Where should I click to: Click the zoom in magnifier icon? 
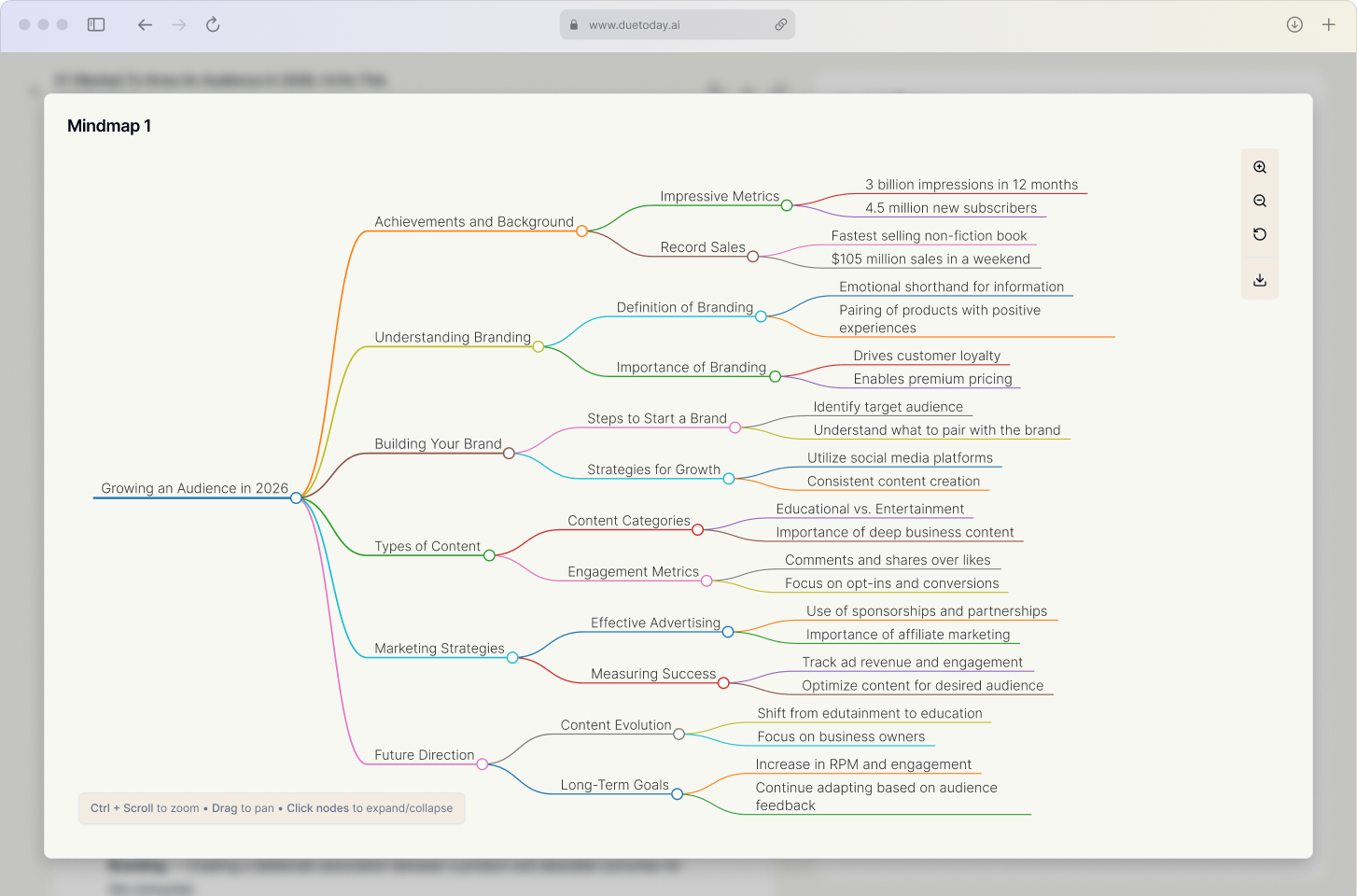point(1260,166)
